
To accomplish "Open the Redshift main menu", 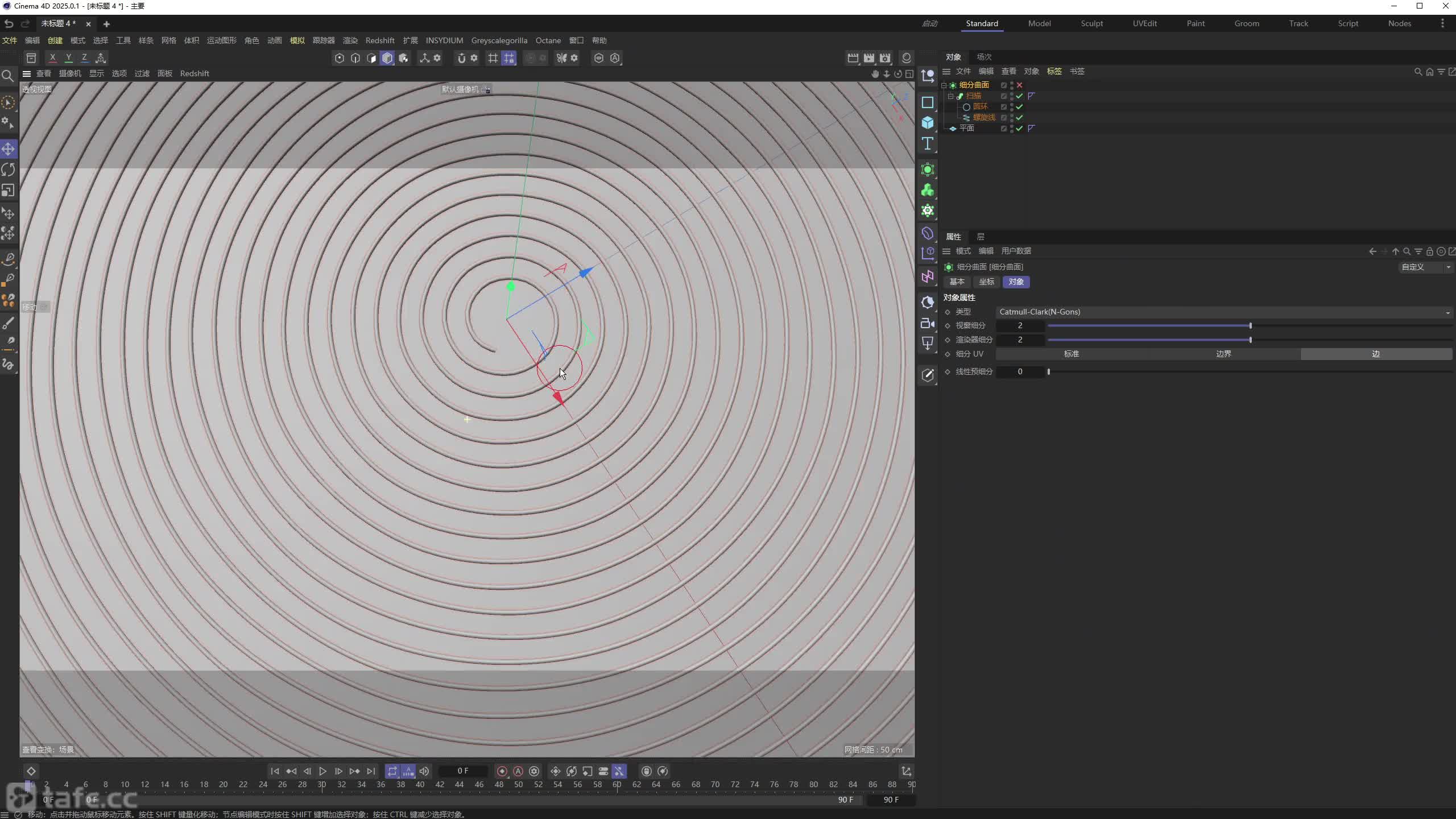I will pos(380,40).
